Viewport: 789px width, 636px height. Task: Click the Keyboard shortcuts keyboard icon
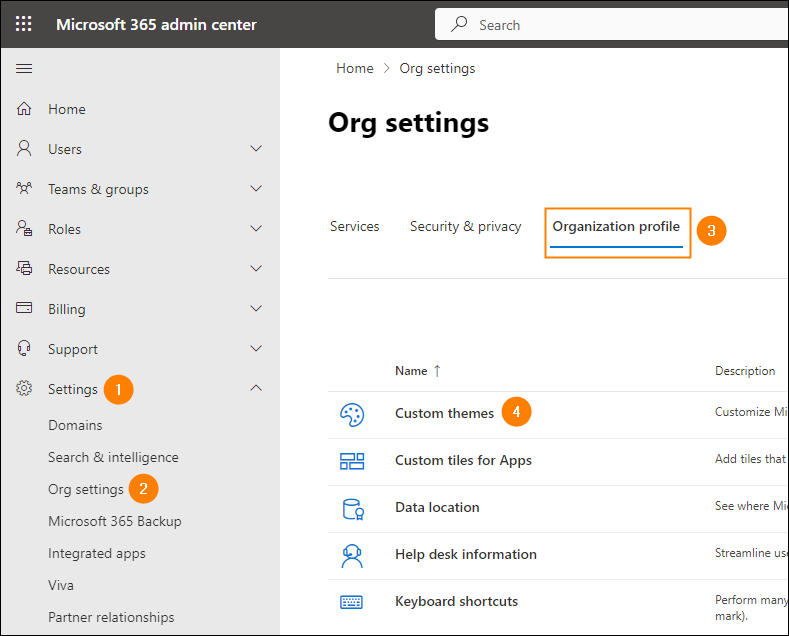pos(352,602)
